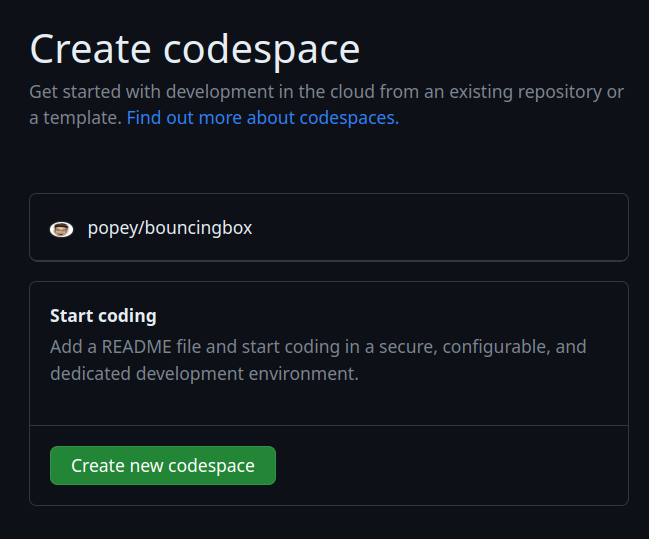The image size is (649, 539).
Task: Click the word "codespaces." in the blue link
Action: coord(349,119)
